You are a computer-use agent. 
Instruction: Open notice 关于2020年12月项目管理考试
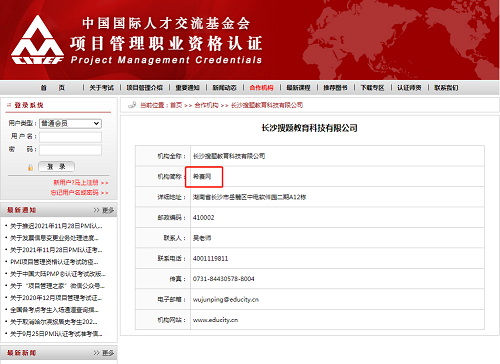click(x=56, y=298)
